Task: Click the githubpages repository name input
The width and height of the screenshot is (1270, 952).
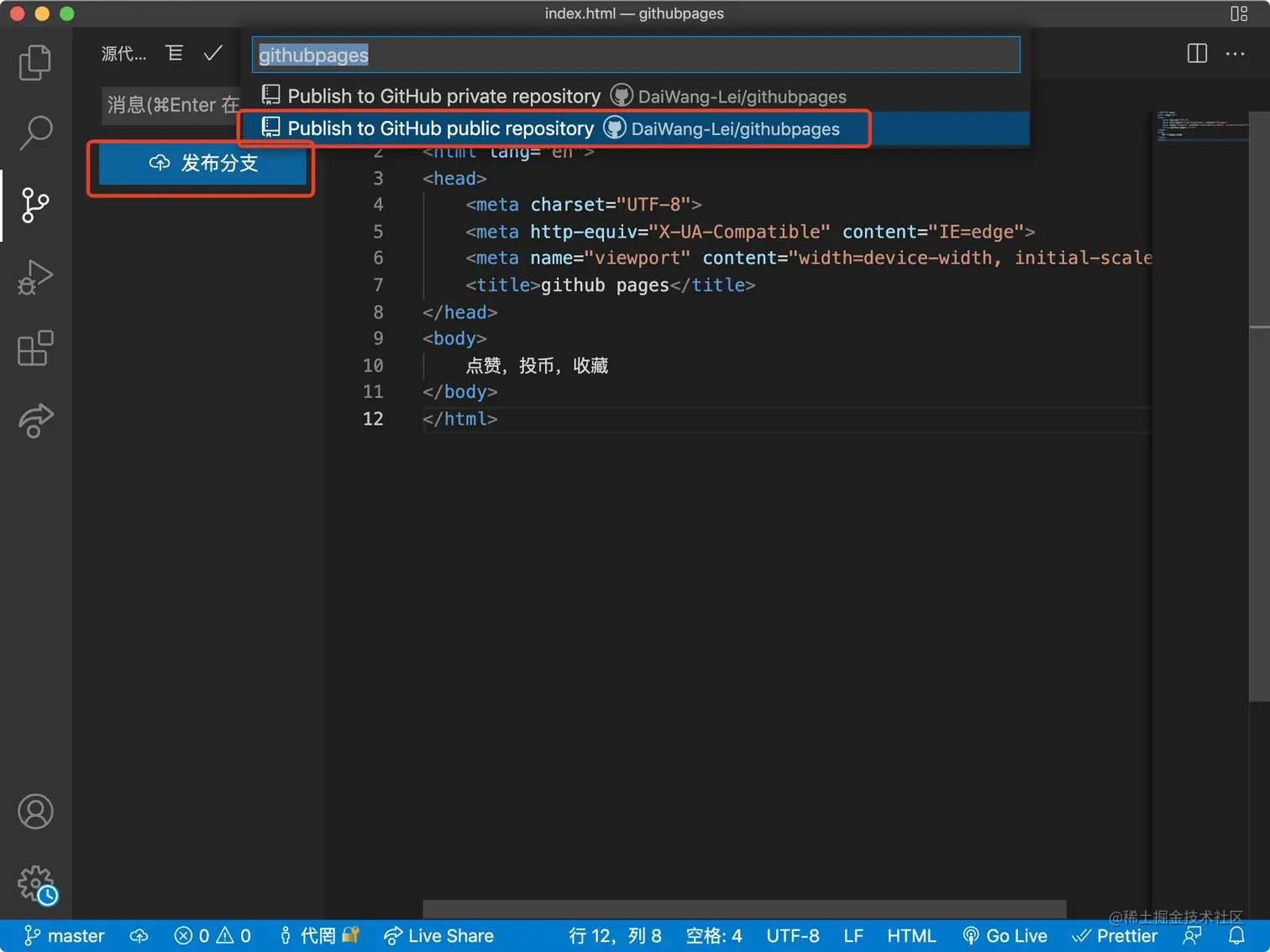Action: point(636,55)
